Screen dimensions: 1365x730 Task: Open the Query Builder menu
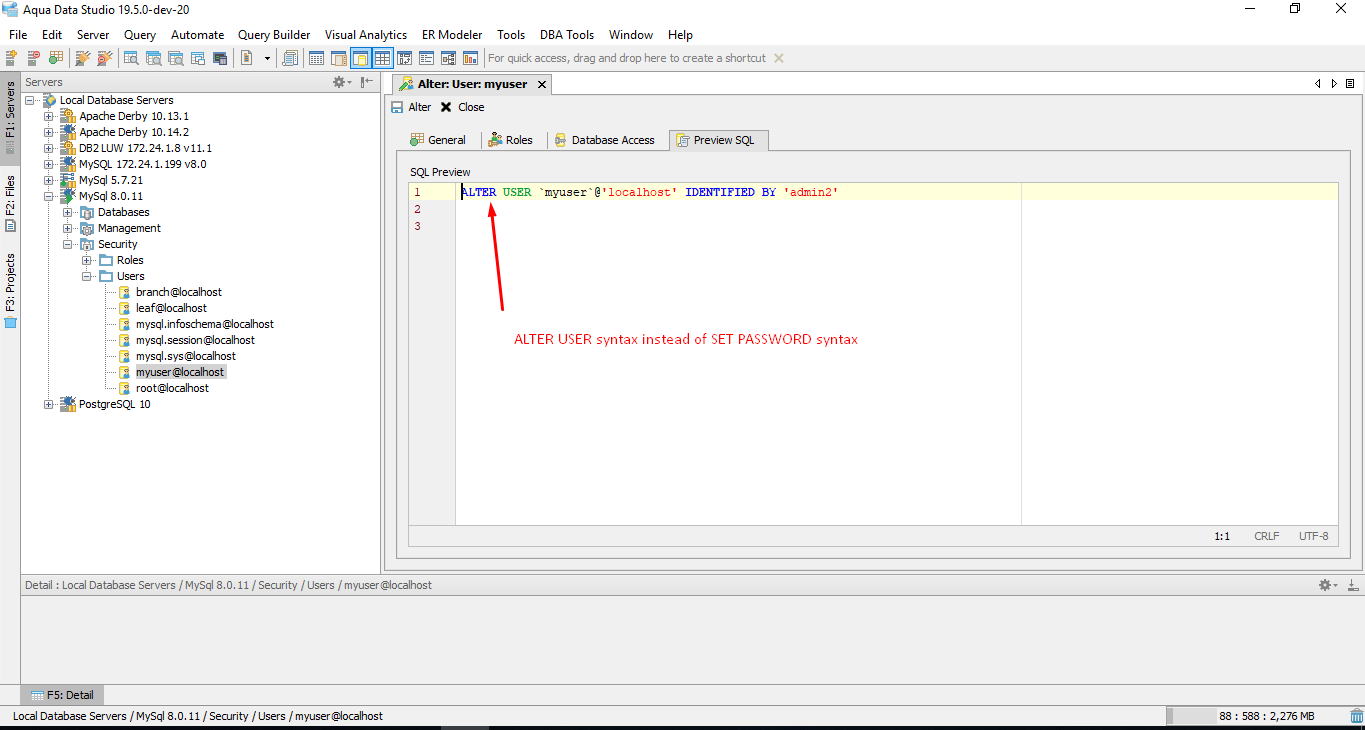274,35
